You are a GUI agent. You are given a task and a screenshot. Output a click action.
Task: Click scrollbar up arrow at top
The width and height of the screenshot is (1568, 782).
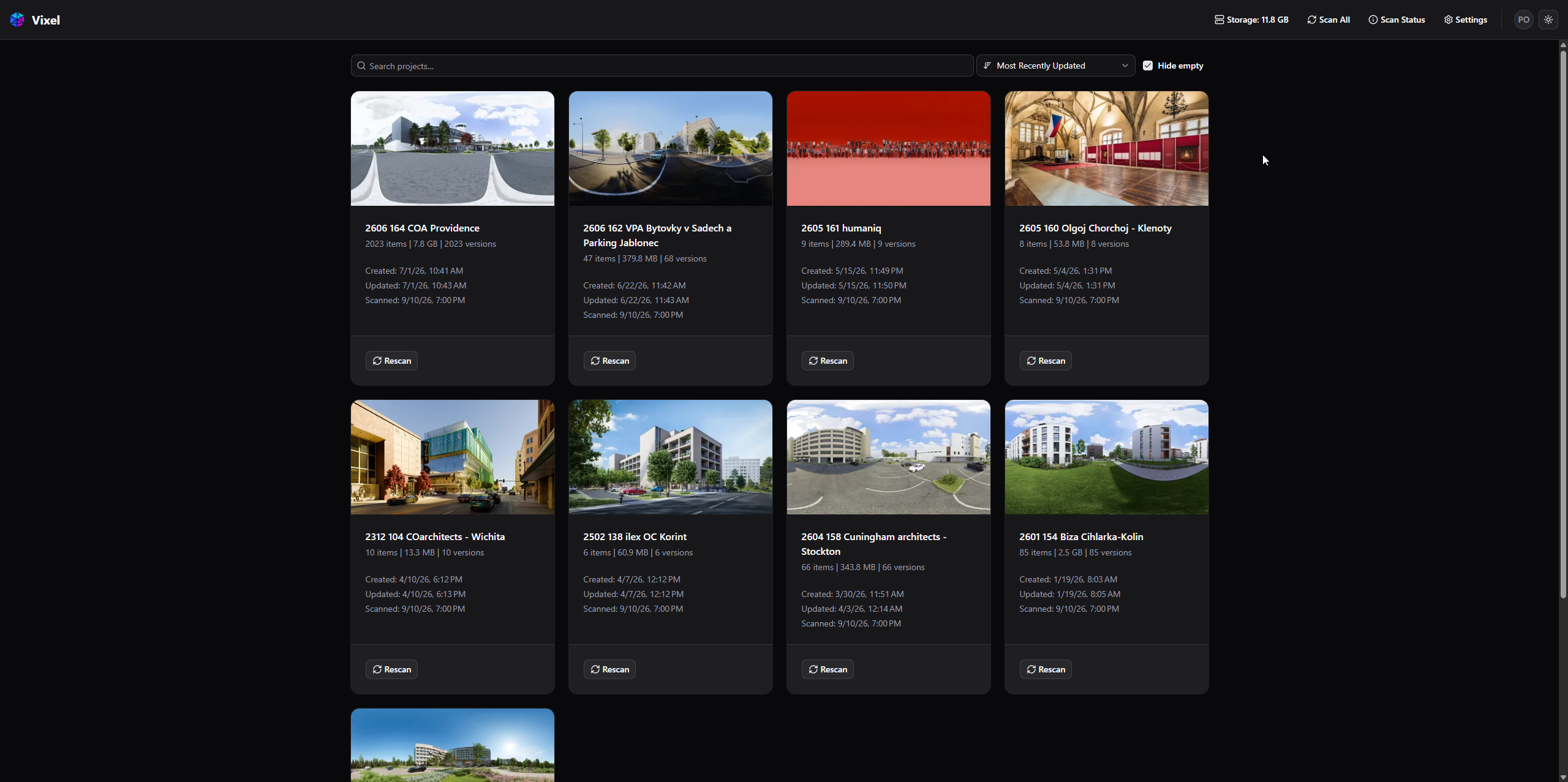(x=1563, y=45)
